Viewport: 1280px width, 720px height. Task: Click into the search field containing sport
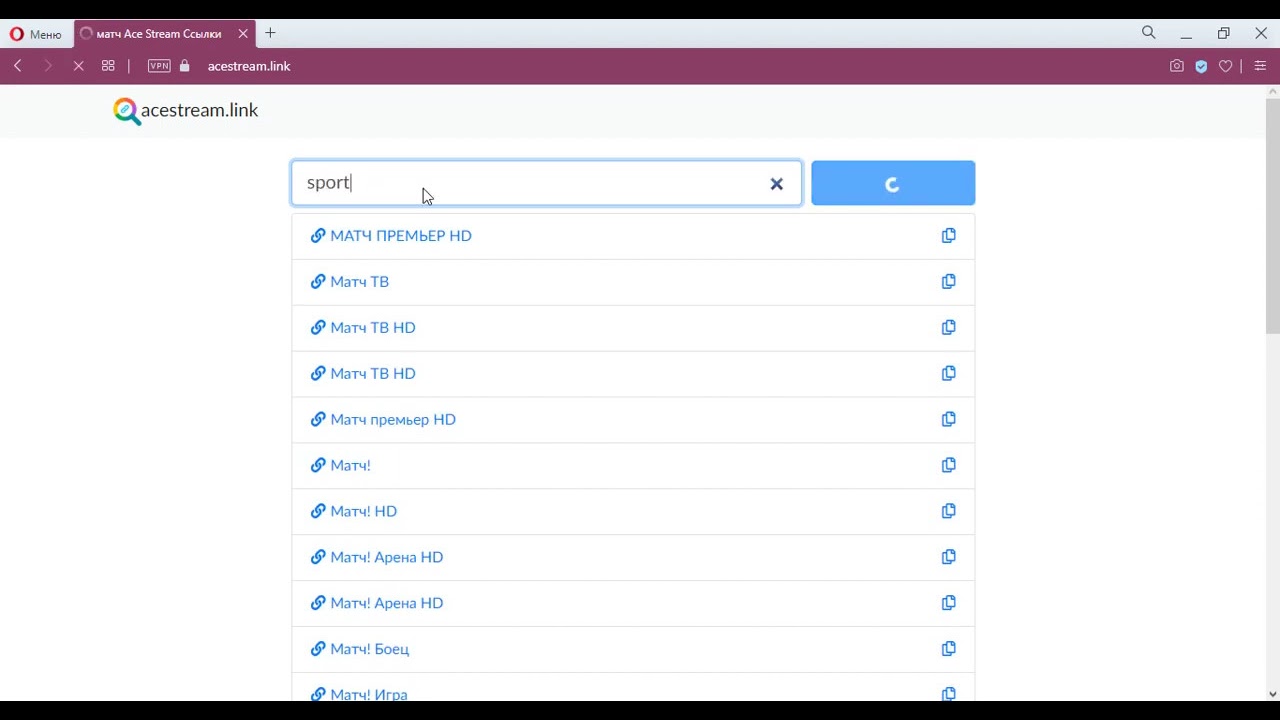(x=547, y=183)
